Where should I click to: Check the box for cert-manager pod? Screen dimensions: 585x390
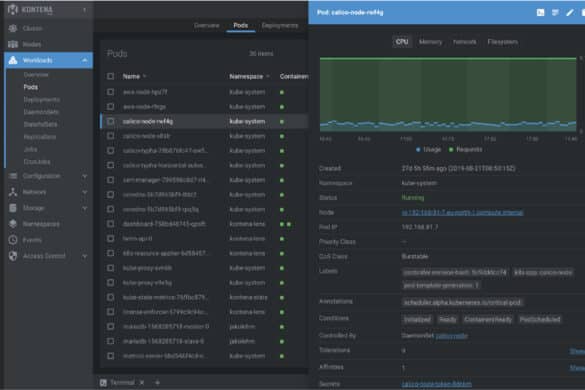point(110,180)
